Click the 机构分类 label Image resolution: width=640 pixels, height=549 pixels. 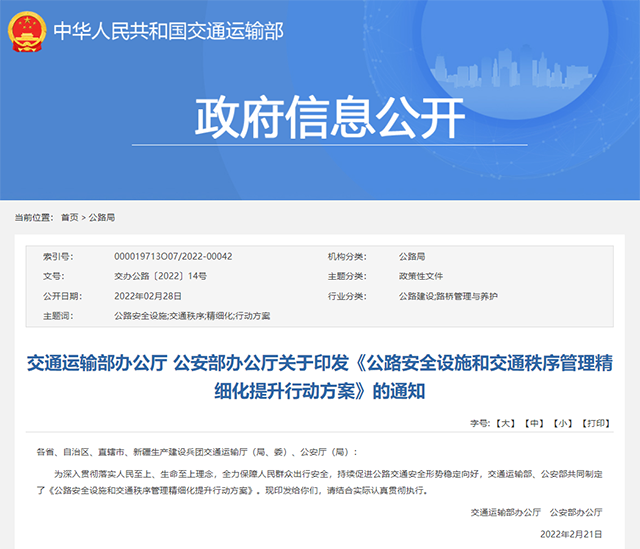point(347,256)
